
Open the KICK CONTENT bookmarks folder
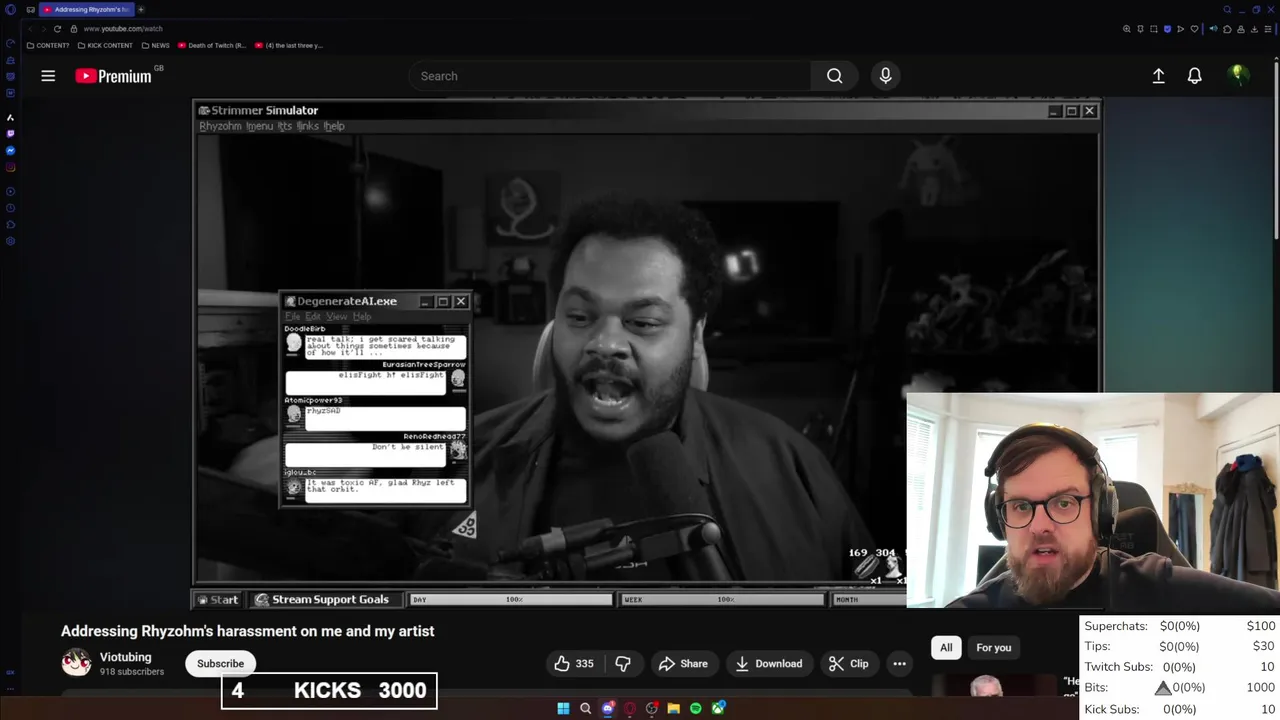click(105, 45)
